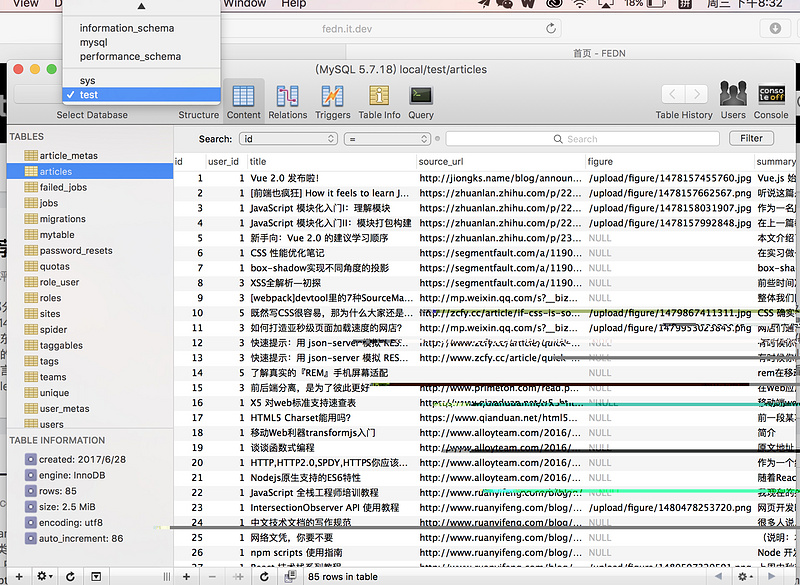Click the Safari address bar fedn.it.dev

[x=347, y=29]
